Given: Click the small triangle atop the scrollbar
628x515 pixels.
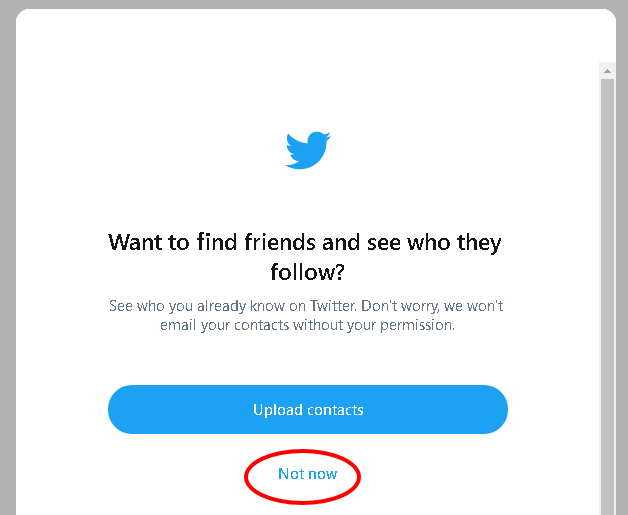Looking at the screenshot, I should (x=607, y=71).
